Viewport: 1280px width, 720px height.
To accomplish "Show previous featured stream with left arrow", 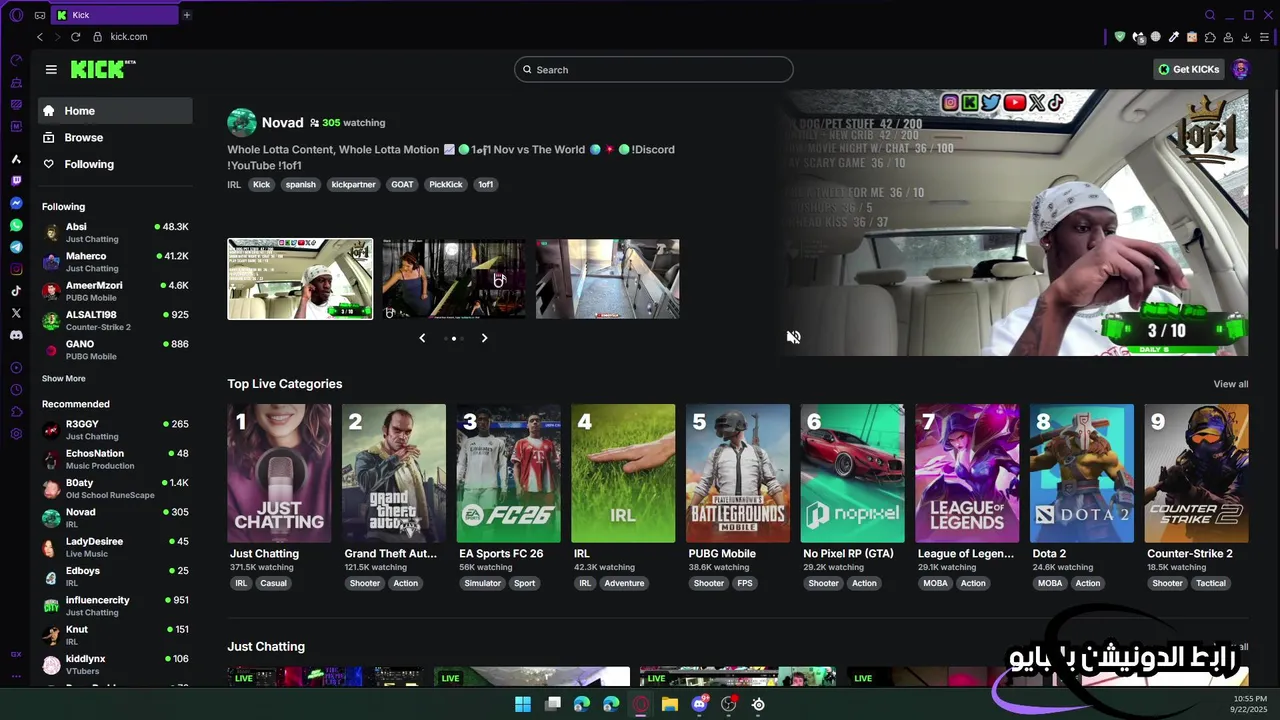I will pyautogui.click(x=422, y=338).
